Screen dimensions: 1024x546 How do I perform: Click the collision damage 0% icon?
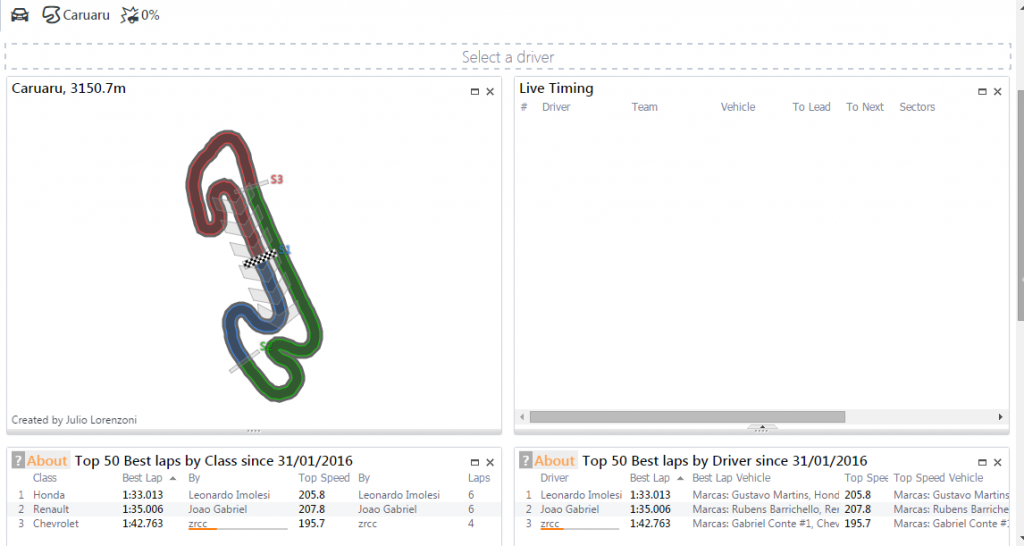click(140, 14)
